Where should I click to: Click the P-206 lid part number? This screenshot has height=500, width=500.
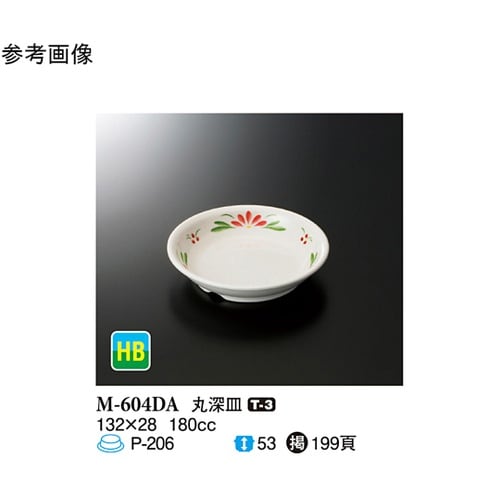point(152,444)
